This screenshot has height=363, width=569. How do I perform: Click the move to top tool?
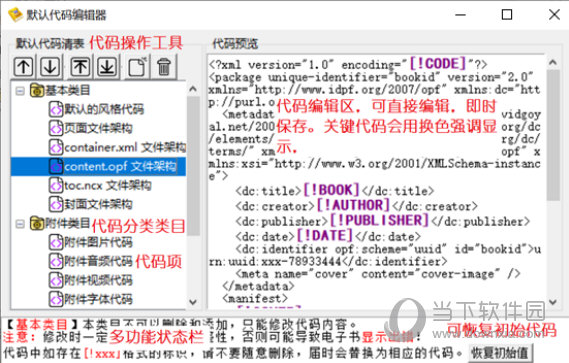pos(80,67)
